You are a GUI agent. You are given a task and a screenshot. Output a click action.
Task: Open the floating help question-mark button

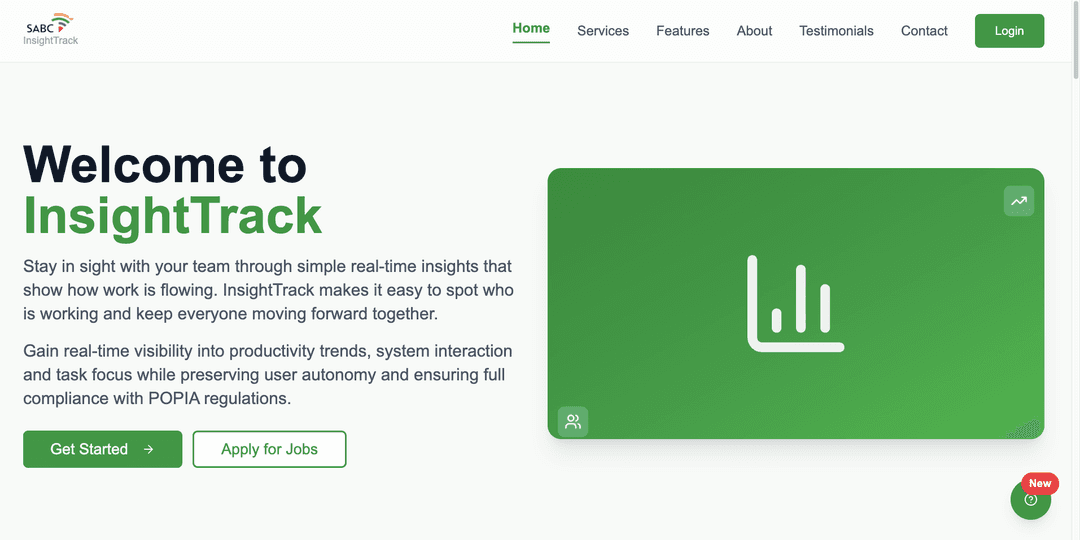click(1030, 500)
